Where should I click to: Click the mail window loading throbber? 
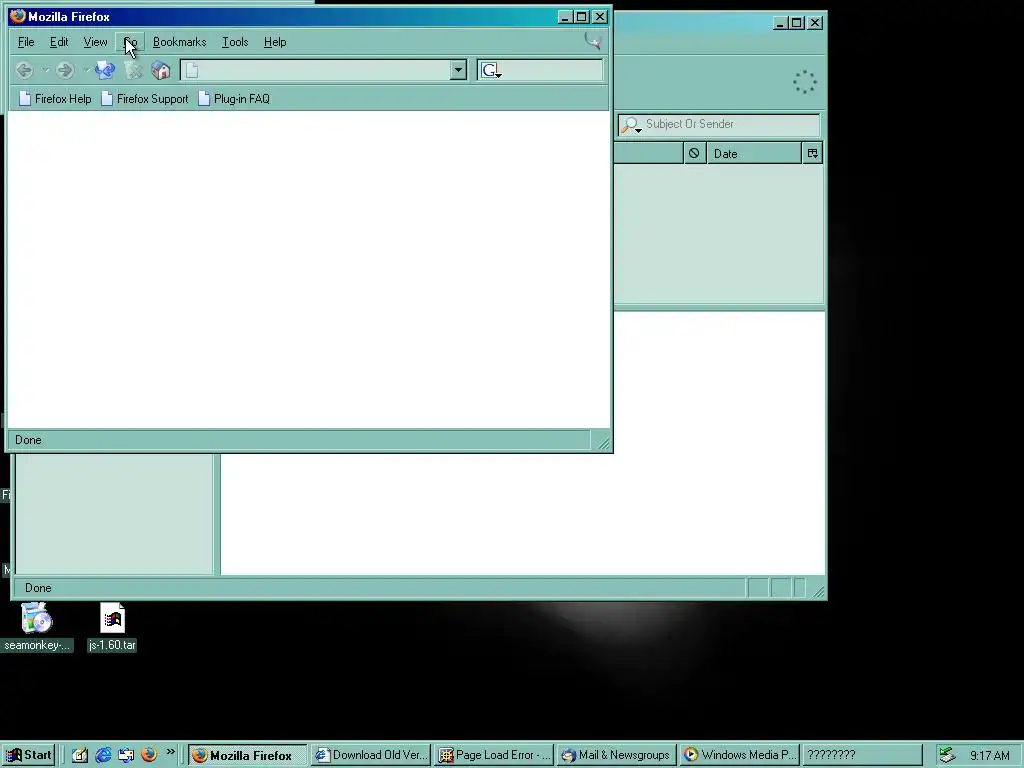point(805,82)
